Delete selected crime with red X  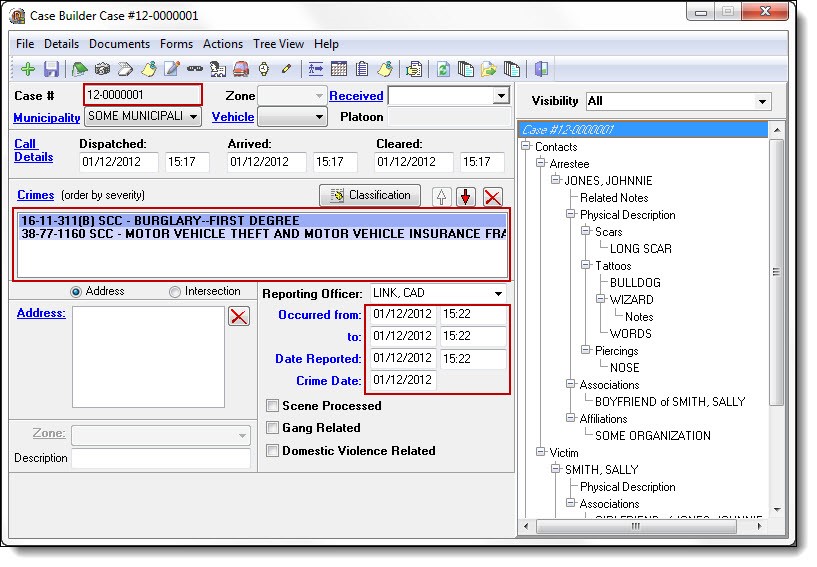(x=492, y=196)
